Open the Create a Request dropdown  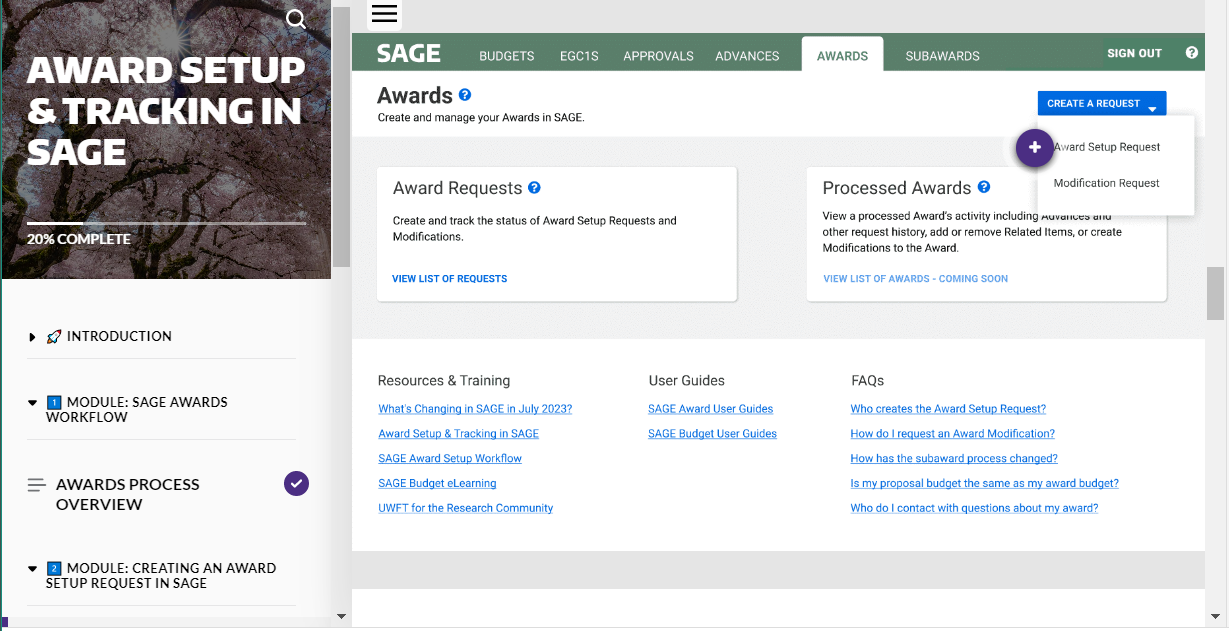[x=1101, y=104]
